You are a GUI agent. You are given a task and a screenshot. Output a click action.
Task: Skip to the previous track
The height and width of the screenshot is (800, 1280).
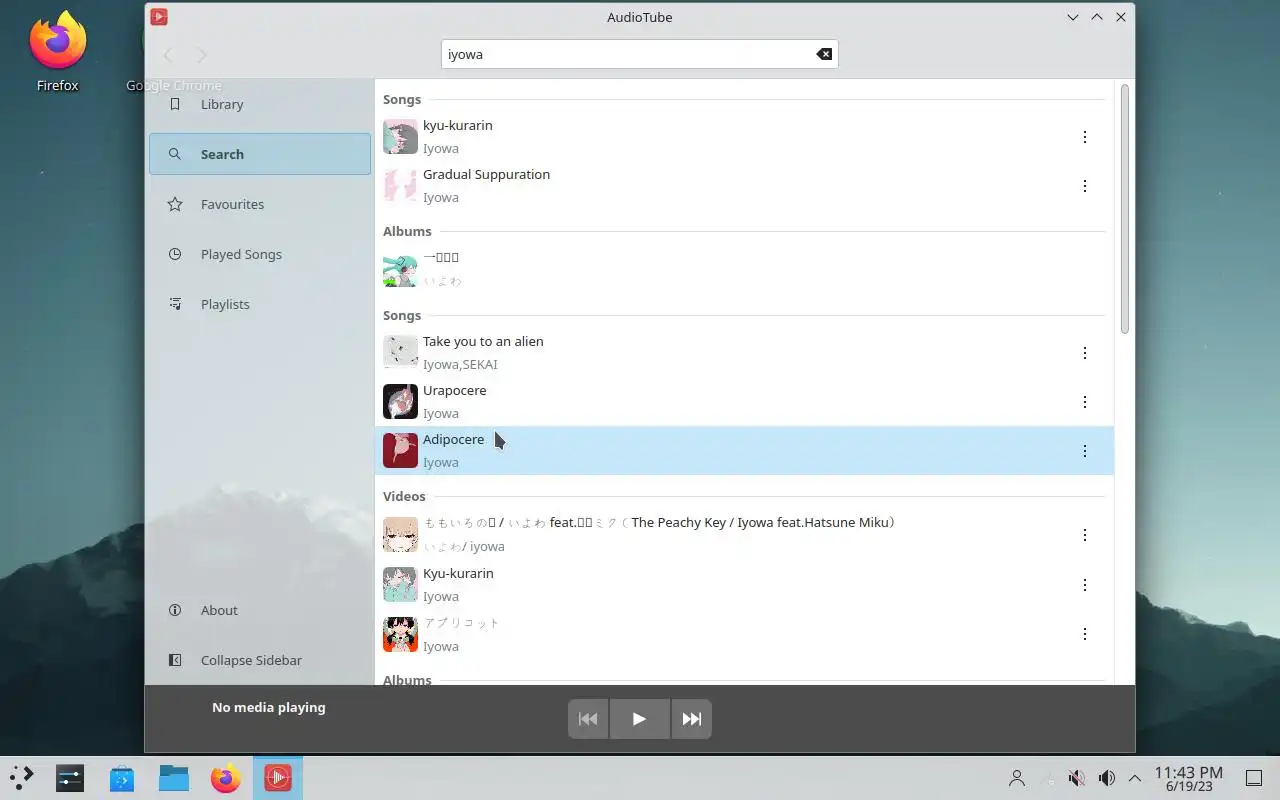(588, 719)
